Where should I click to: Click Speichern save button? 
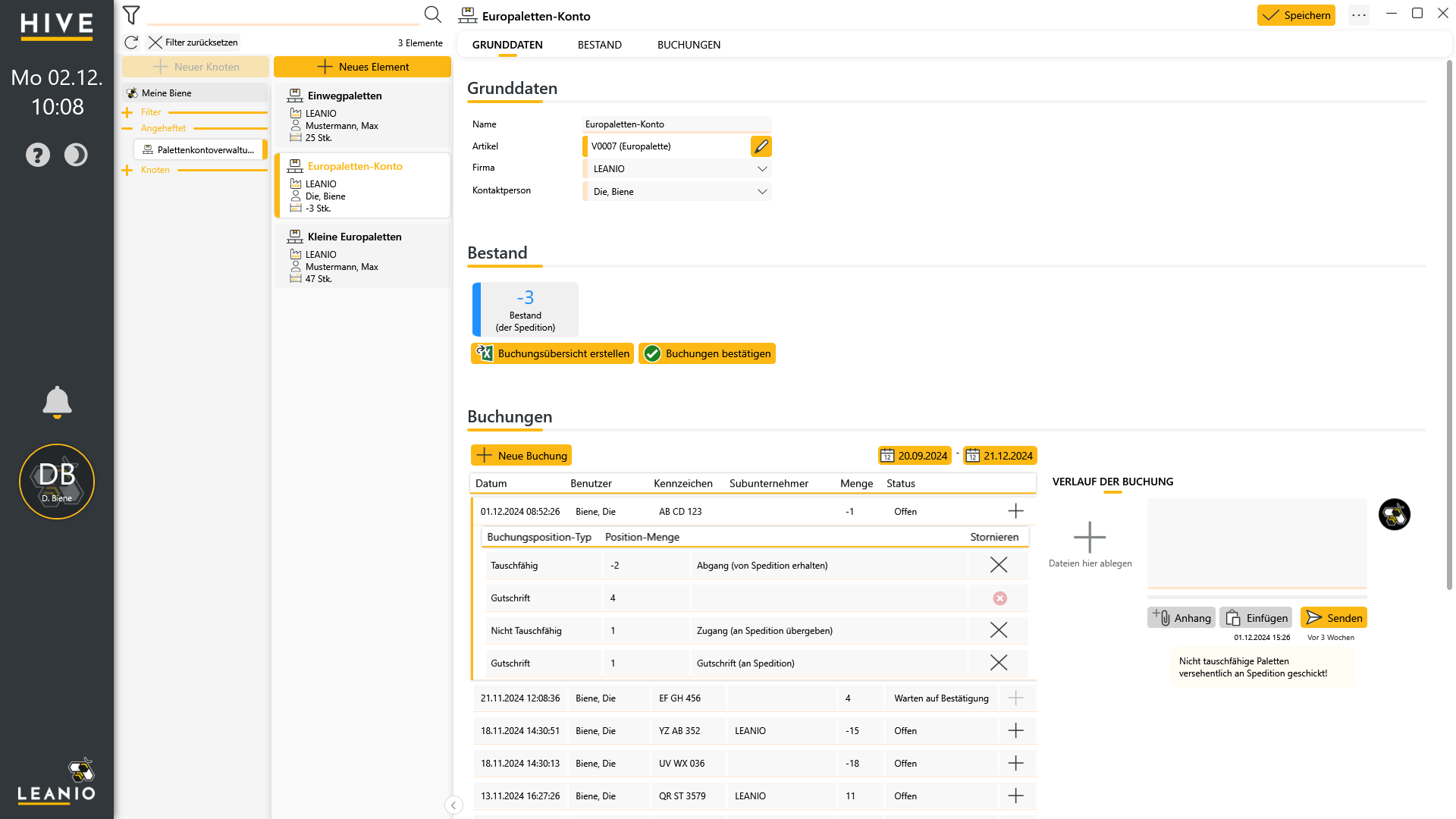[x=1296, y=15]
